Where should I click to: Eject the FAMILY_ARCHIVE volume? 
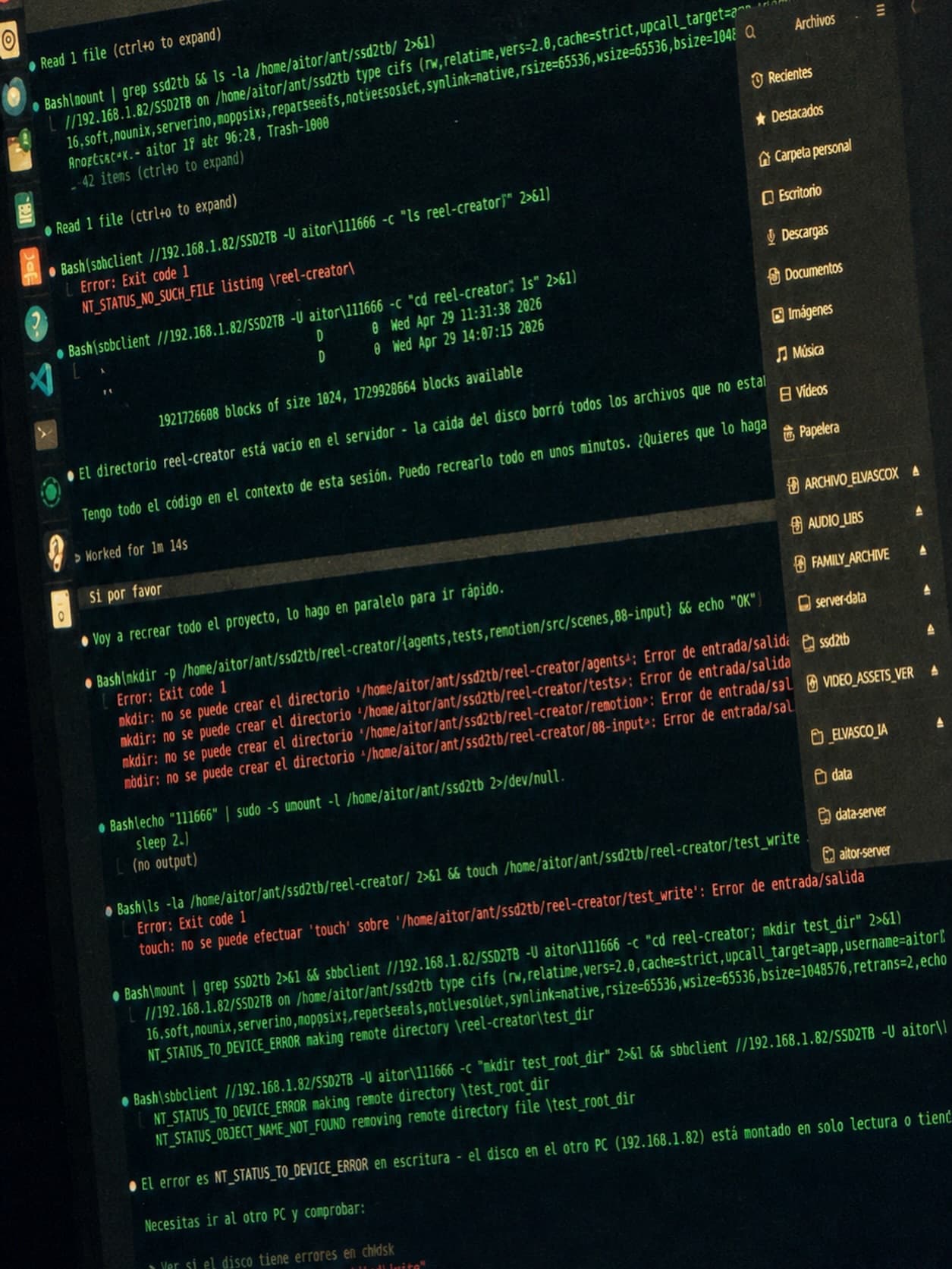pyautogui.click(x=922, y=551)
